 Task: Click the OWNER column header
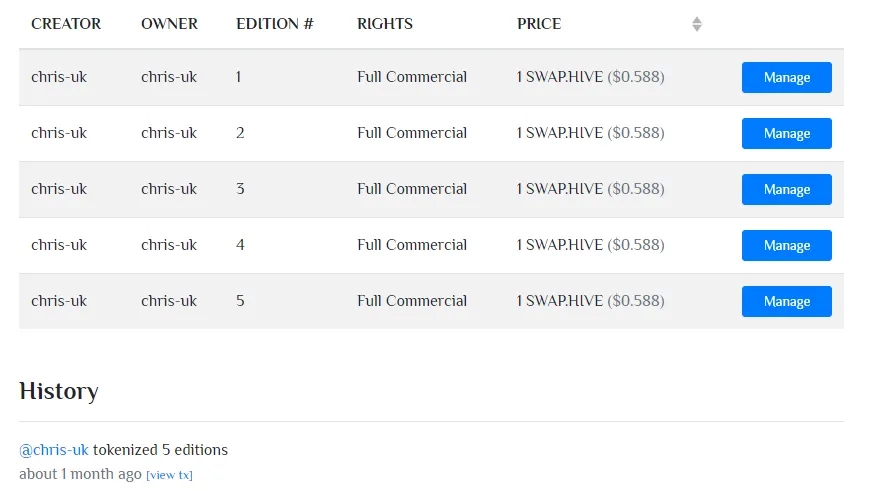(x=169, y=24)
